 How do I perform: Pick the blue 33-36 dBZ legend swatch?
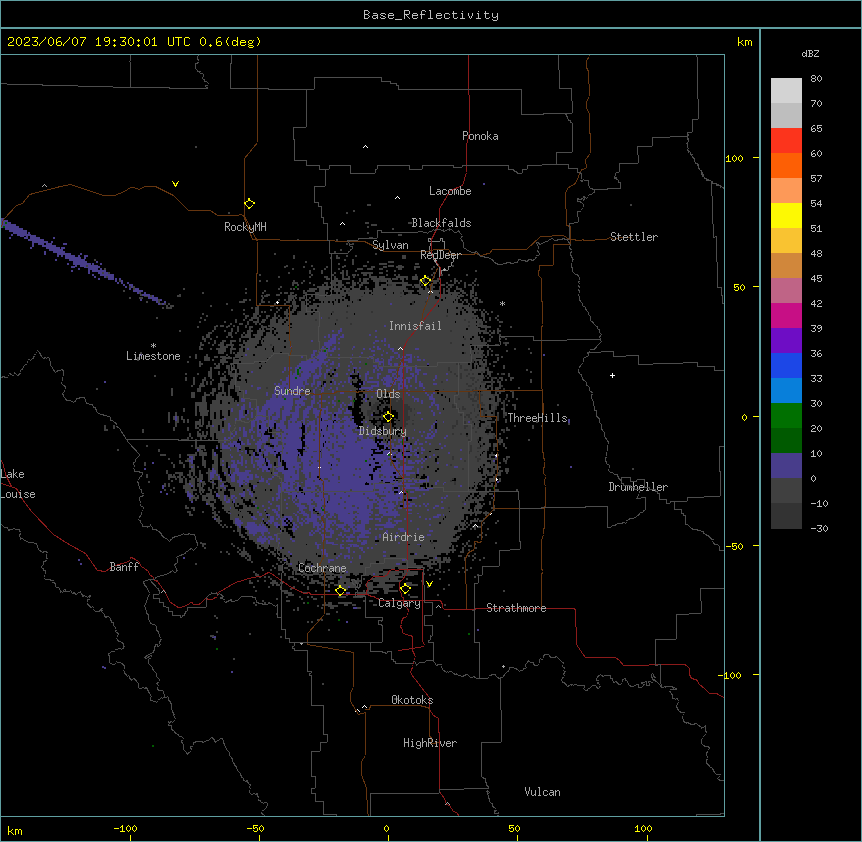click(786, 366)
